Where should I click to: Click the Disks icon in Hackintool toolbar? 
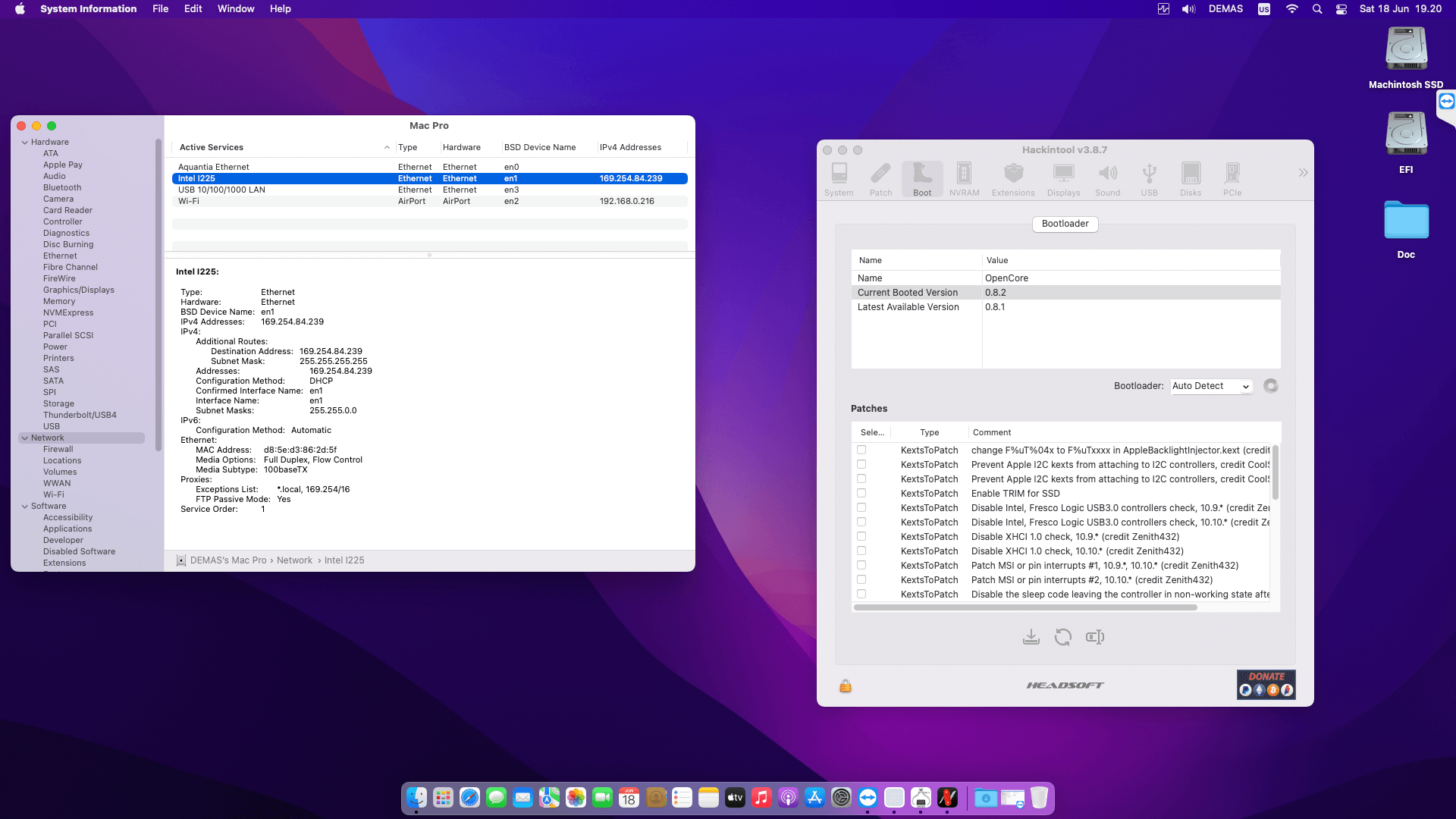tap(1190, 180)
